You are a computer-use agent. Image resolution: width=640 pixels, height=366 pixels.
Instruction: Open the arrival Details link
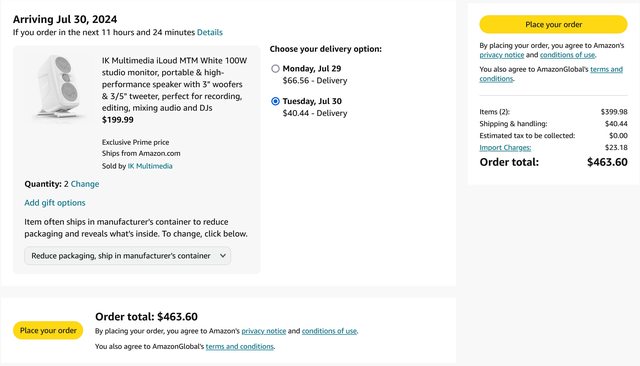click(x=210, y=32)
